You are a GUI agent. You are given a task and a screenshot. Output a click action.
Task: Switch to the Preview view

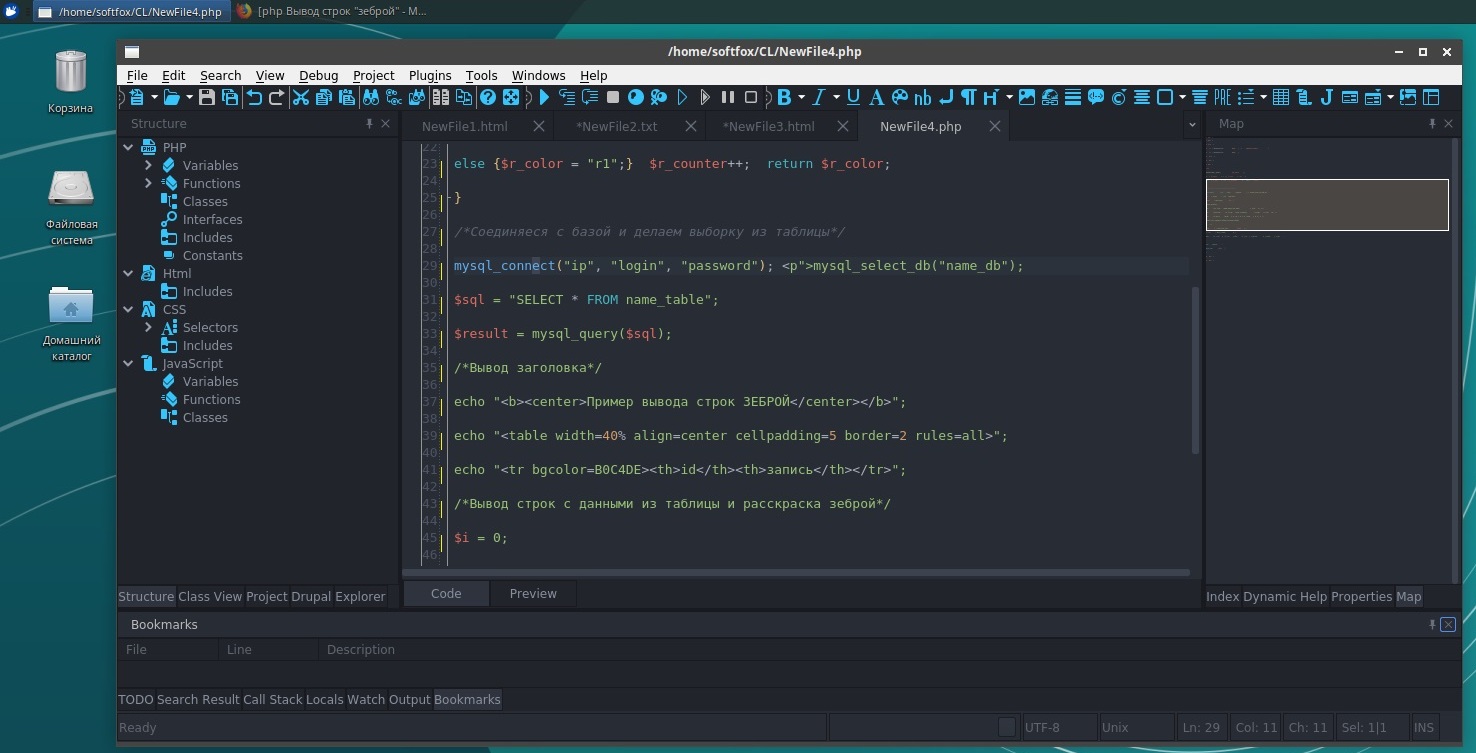(533, 593)
